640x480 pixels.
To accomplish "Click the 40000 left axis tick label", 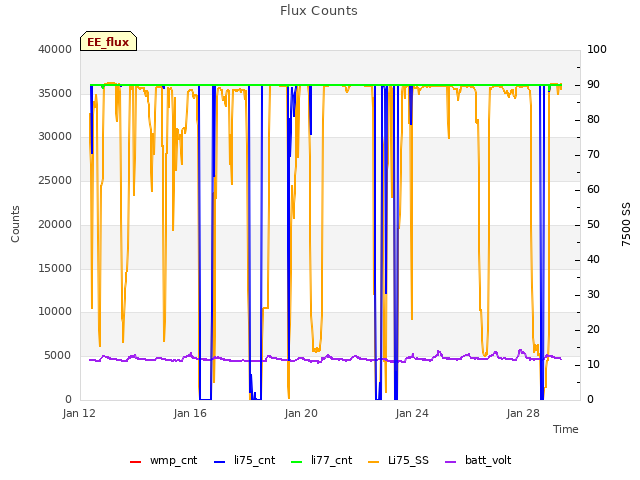I will [55, 49].
